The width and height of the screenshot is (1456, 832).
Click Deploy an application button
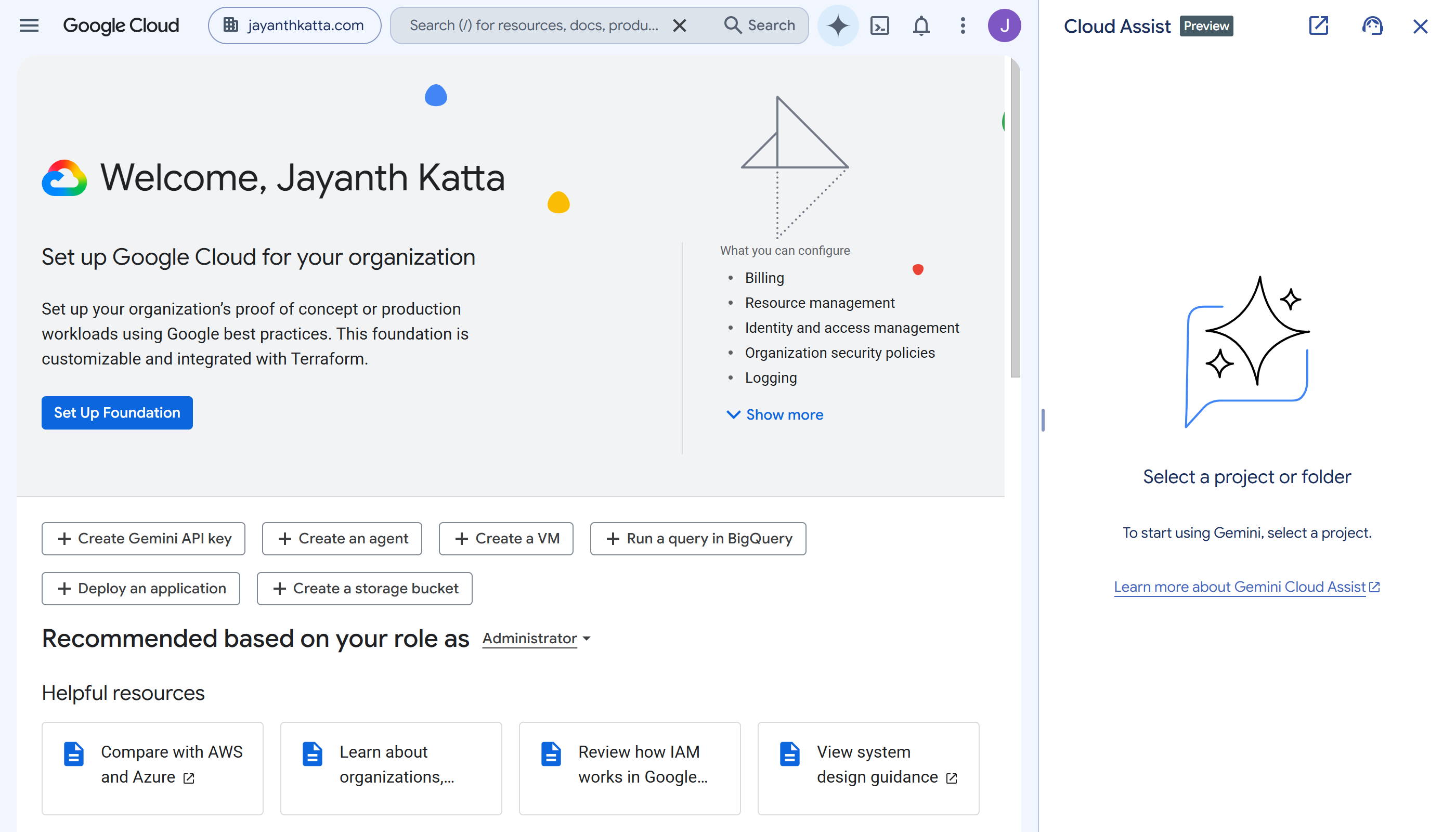140,589
